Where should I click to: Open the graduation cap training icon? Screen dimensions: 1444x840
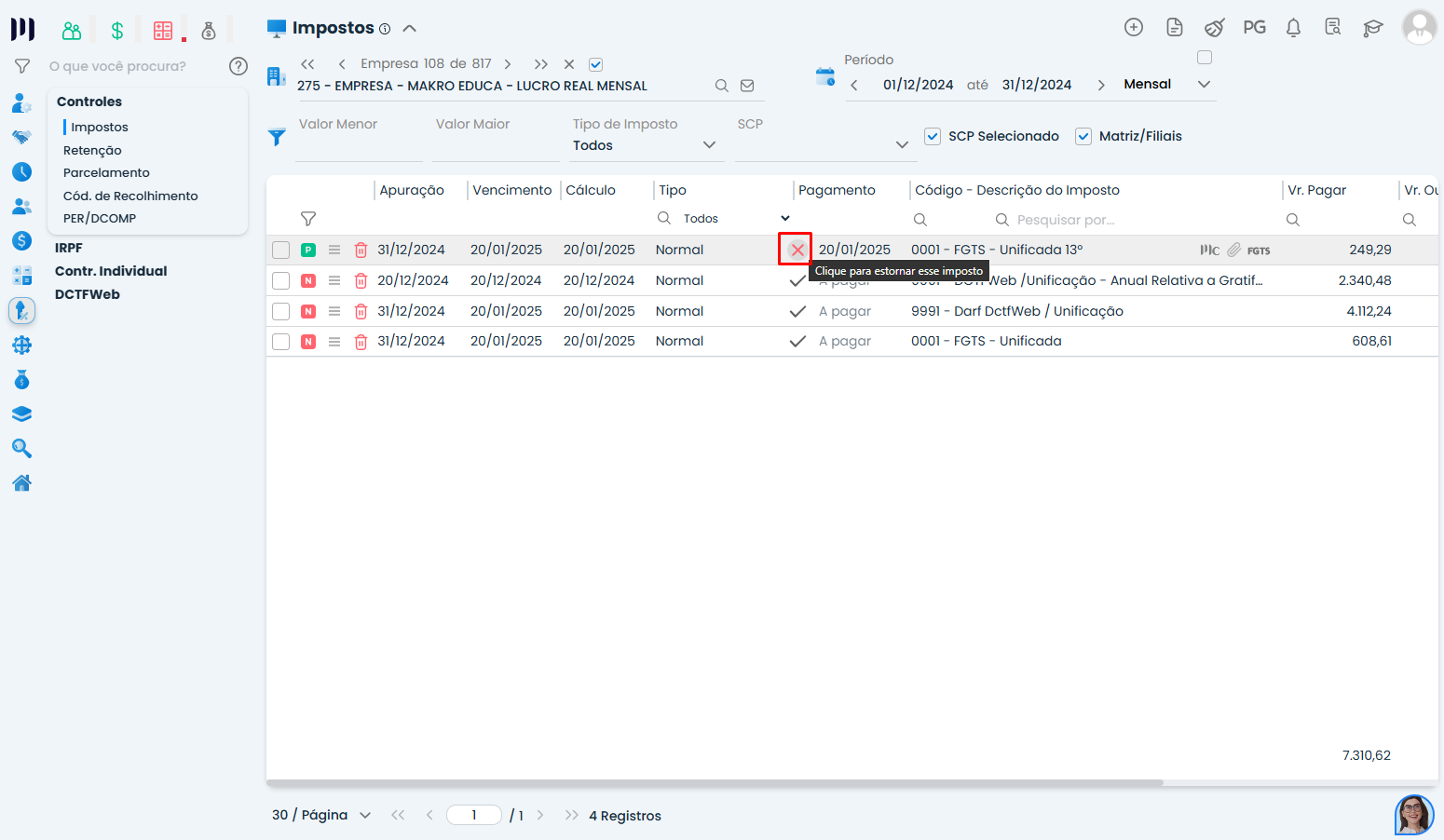coord(1372,28)
